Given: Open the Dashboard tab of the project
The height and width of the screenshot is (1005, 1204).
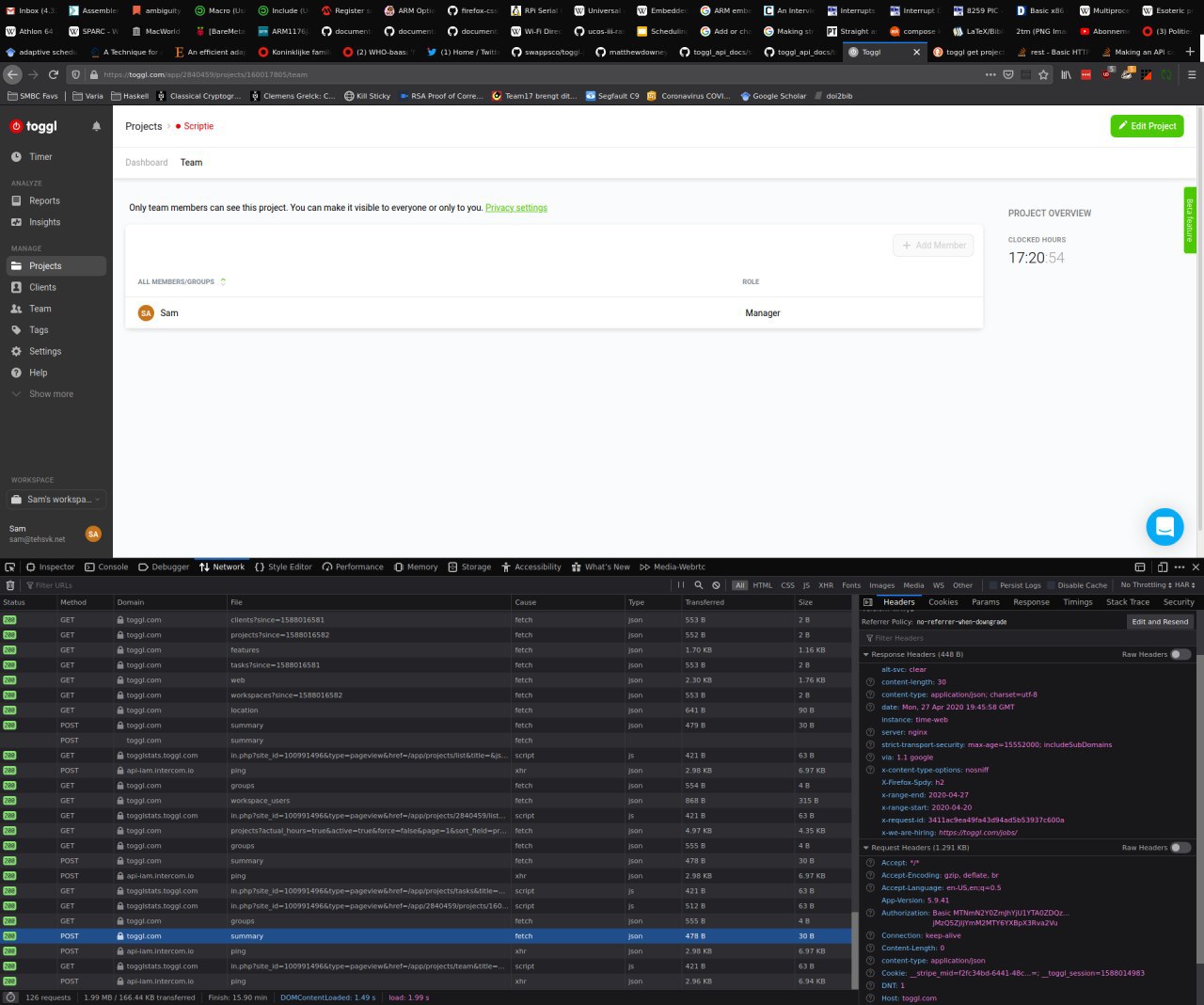Looking at the screenshot, I should [x=147, y=163].
